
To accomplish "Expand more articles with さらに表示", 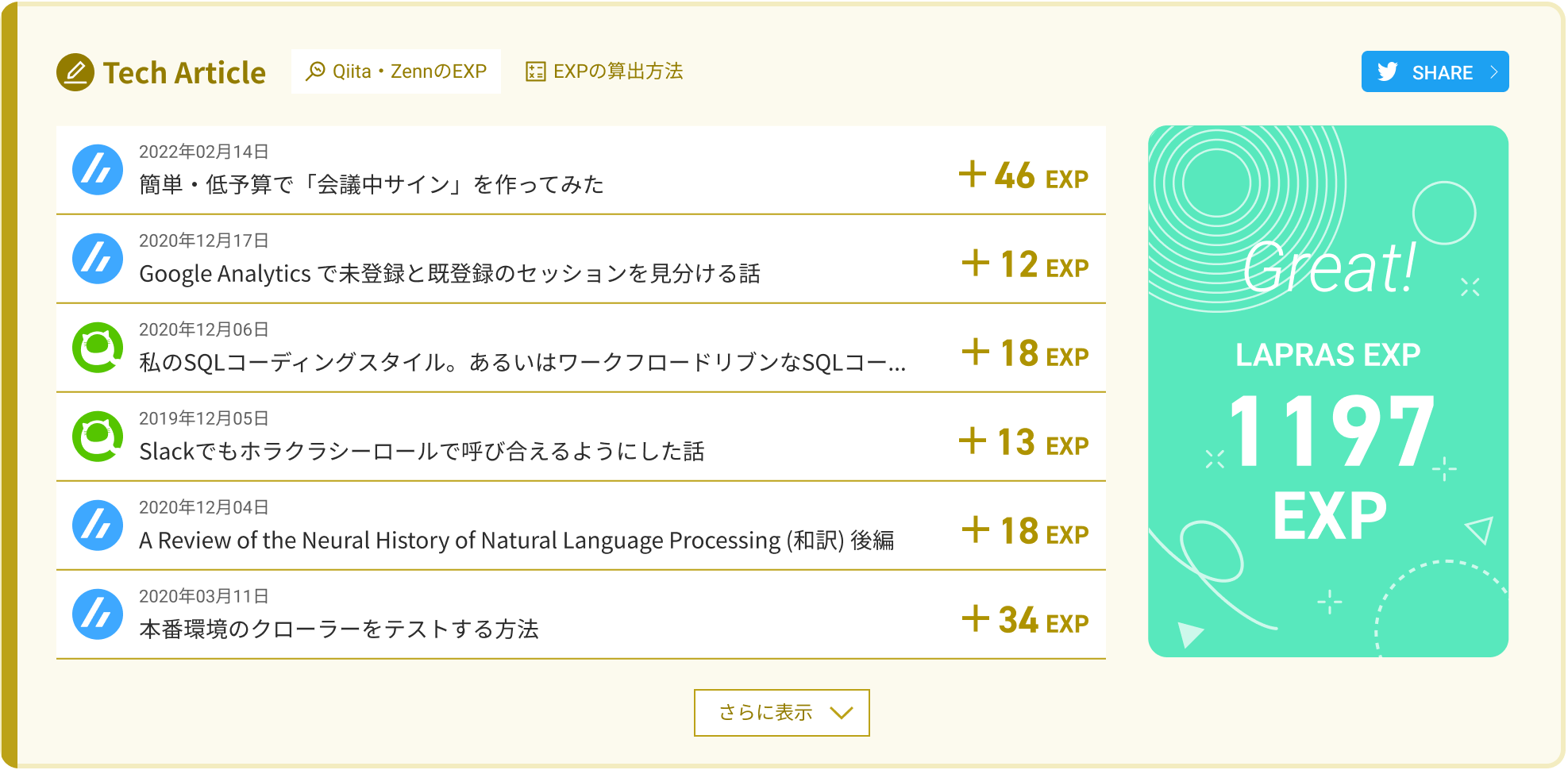I will [781, 713].
